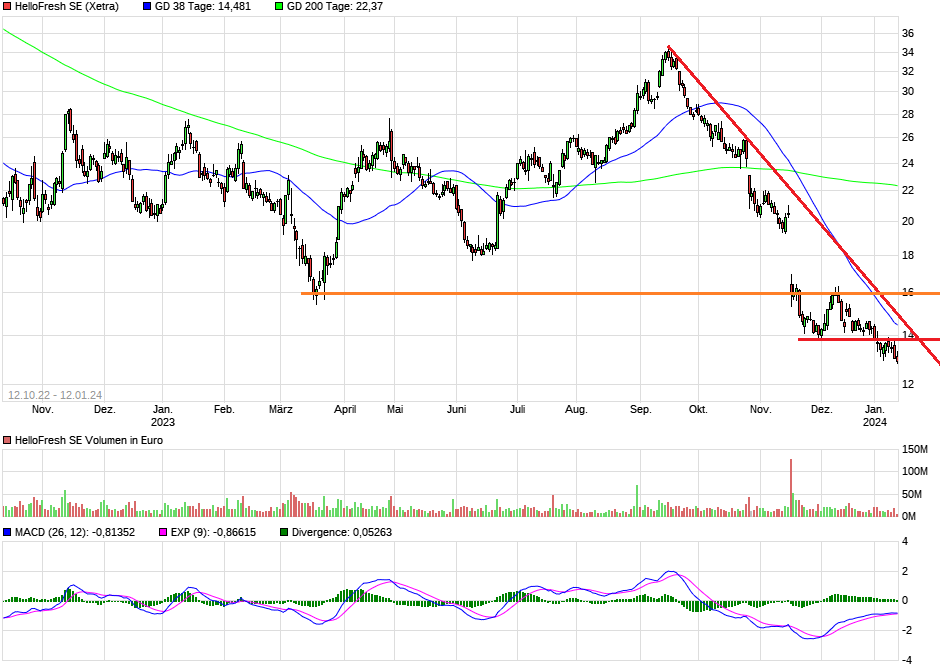Click the GD 38 Tage: 14,481 label
This screenshot has height=669, width=940.
coord(203,7)
